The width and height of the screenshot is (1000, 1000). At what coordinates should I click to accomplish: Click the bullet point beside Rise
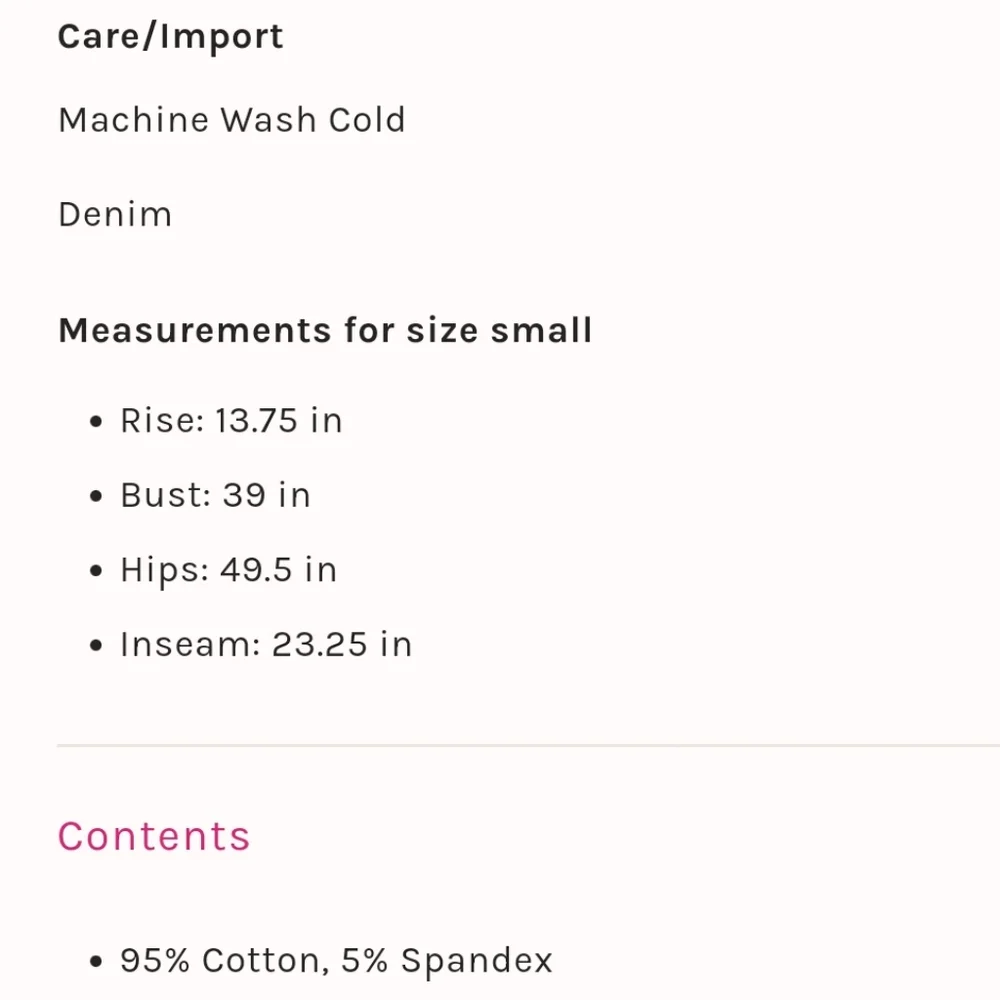coord(96,422)
